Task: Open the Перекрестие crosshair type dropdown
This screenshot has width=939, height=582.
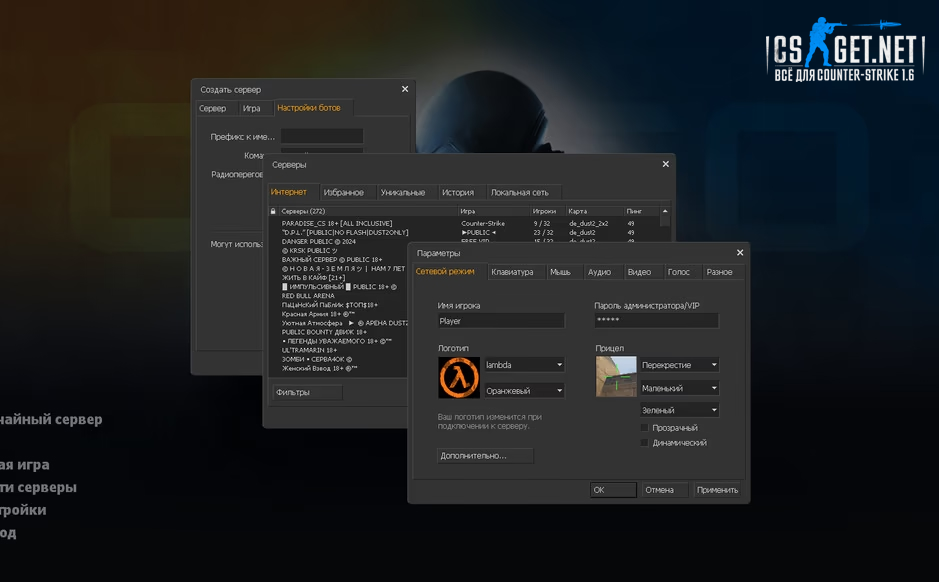Action: point(679,365)
